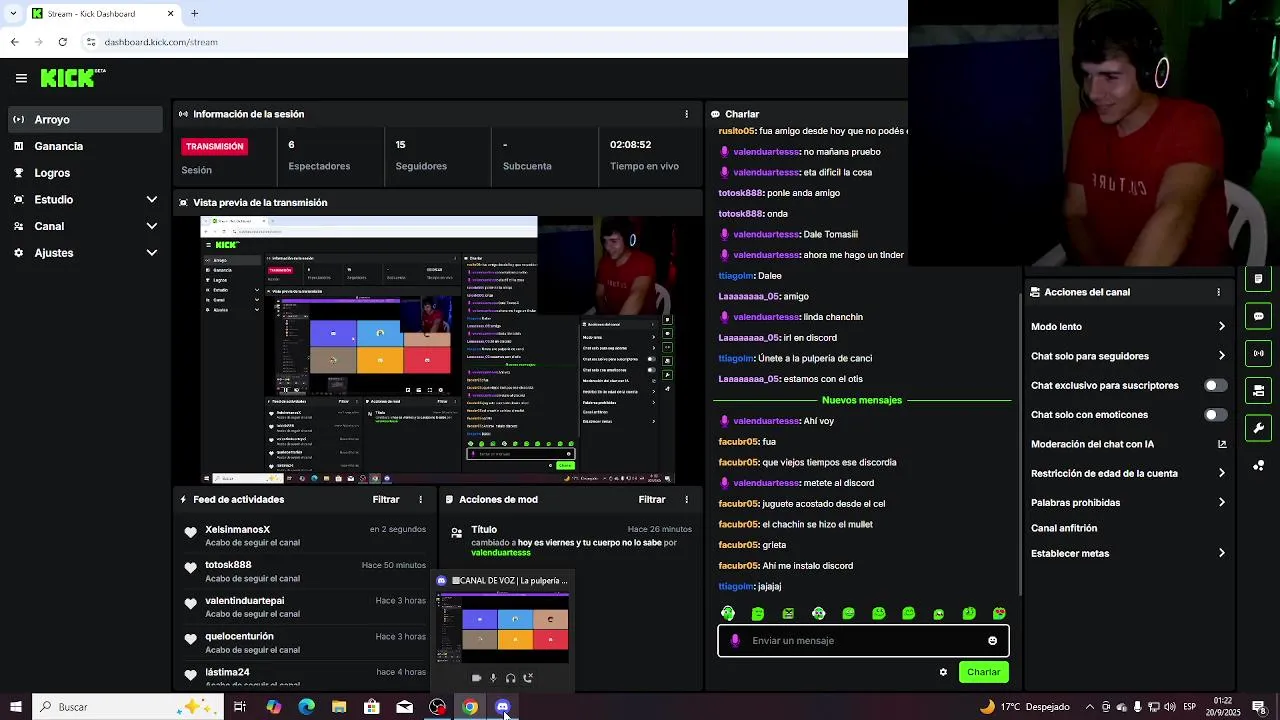Click quelocenturión in the activity feed
Image resolution: width=1280 pixels, height=720 pixels.
coord(239,636)
